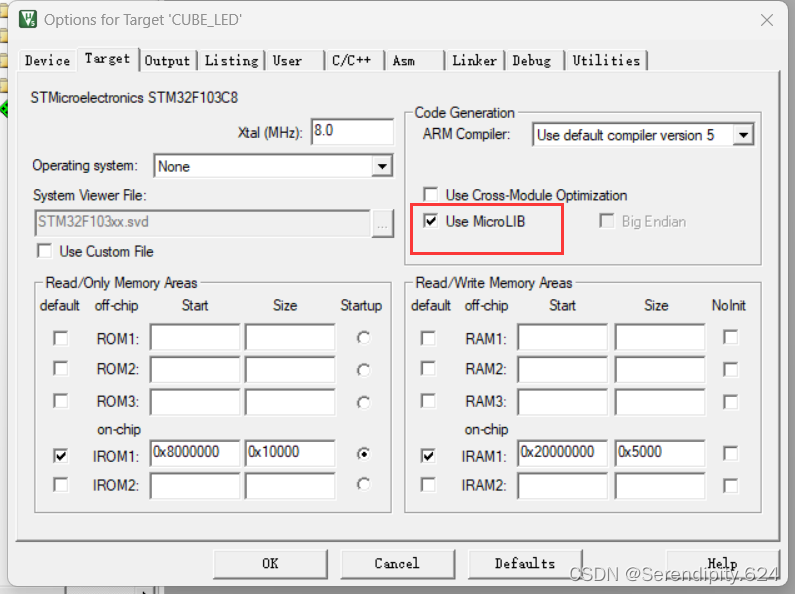The width and height of the screenshot is (795, 594).
Task: Toggle Use Cross-Module Optimization checkbox
Action: pyautogui.click(x=430, y=195)
